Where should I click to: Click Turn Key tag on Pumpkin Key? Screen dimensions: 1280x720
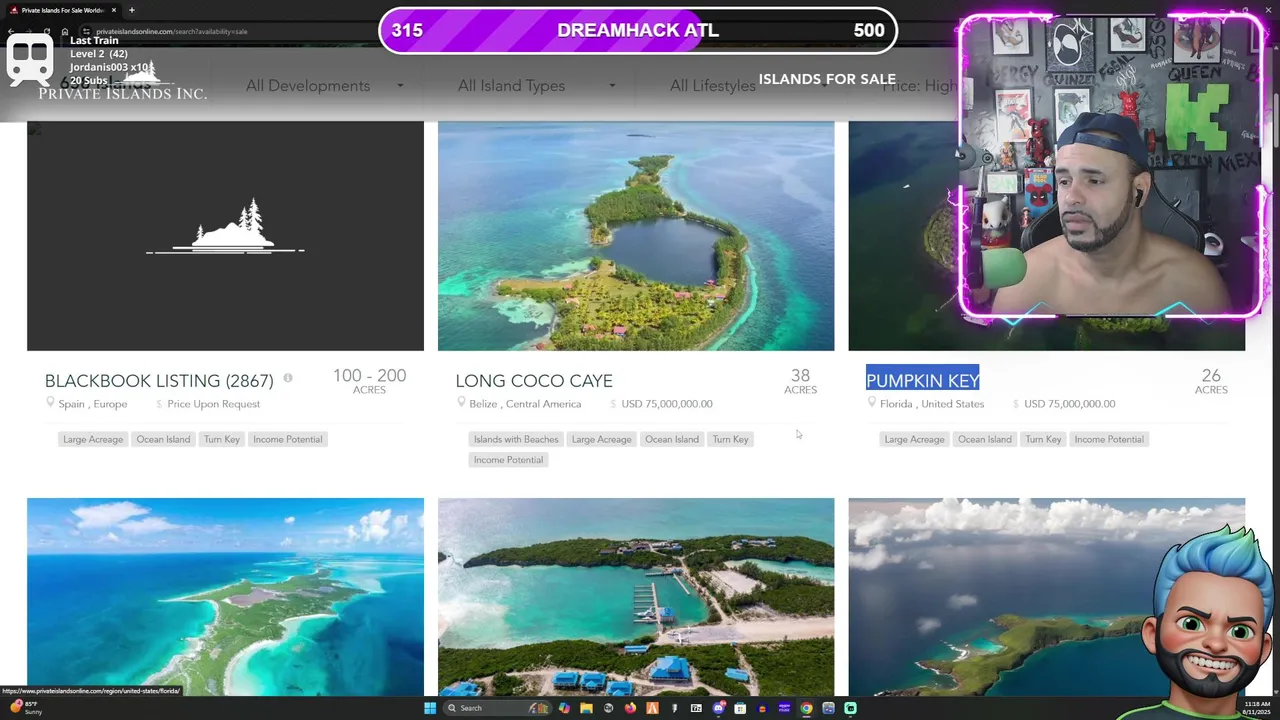pos(1043,439)
